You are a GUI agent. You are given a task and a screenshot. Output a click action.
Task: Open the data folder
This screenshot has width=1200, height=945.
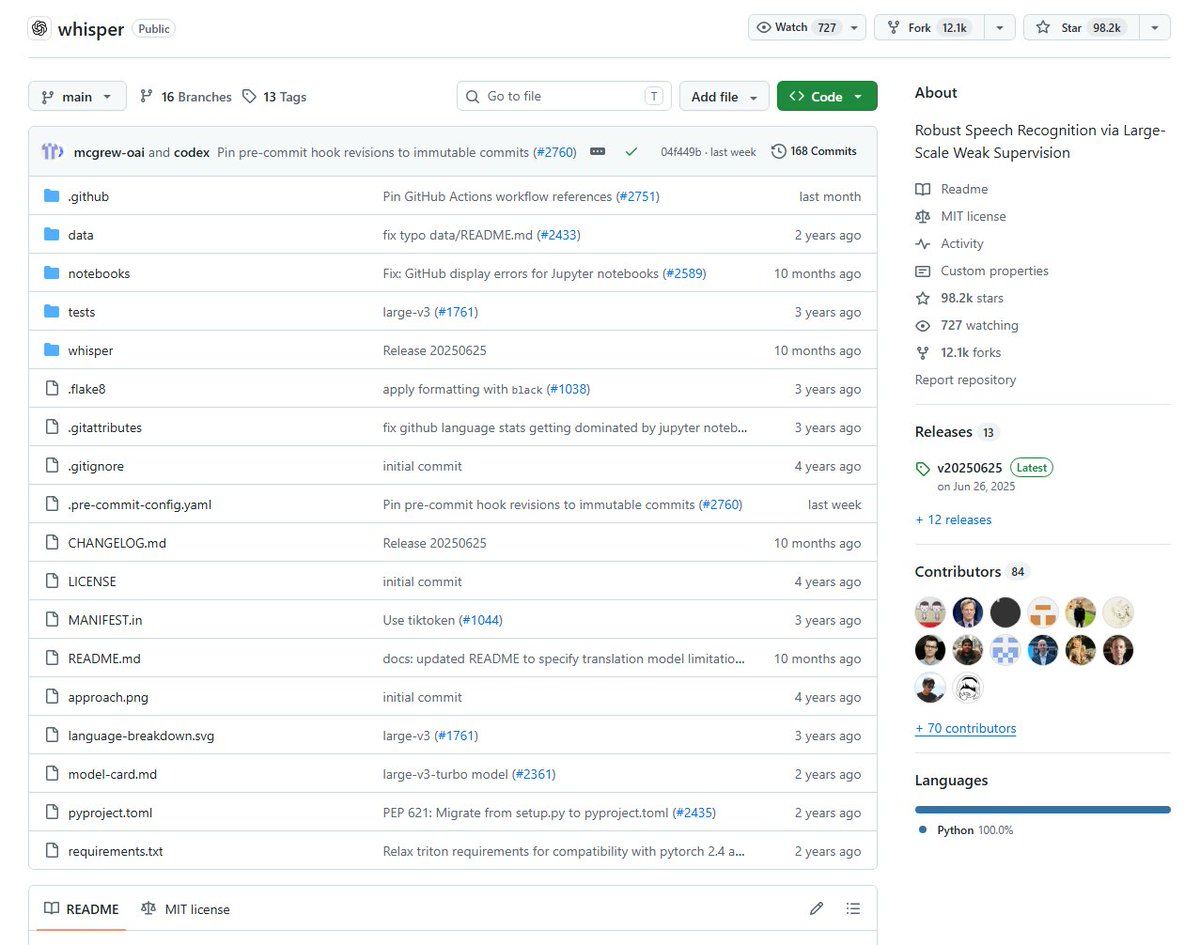pyautogui.click(x=80, y=235)
